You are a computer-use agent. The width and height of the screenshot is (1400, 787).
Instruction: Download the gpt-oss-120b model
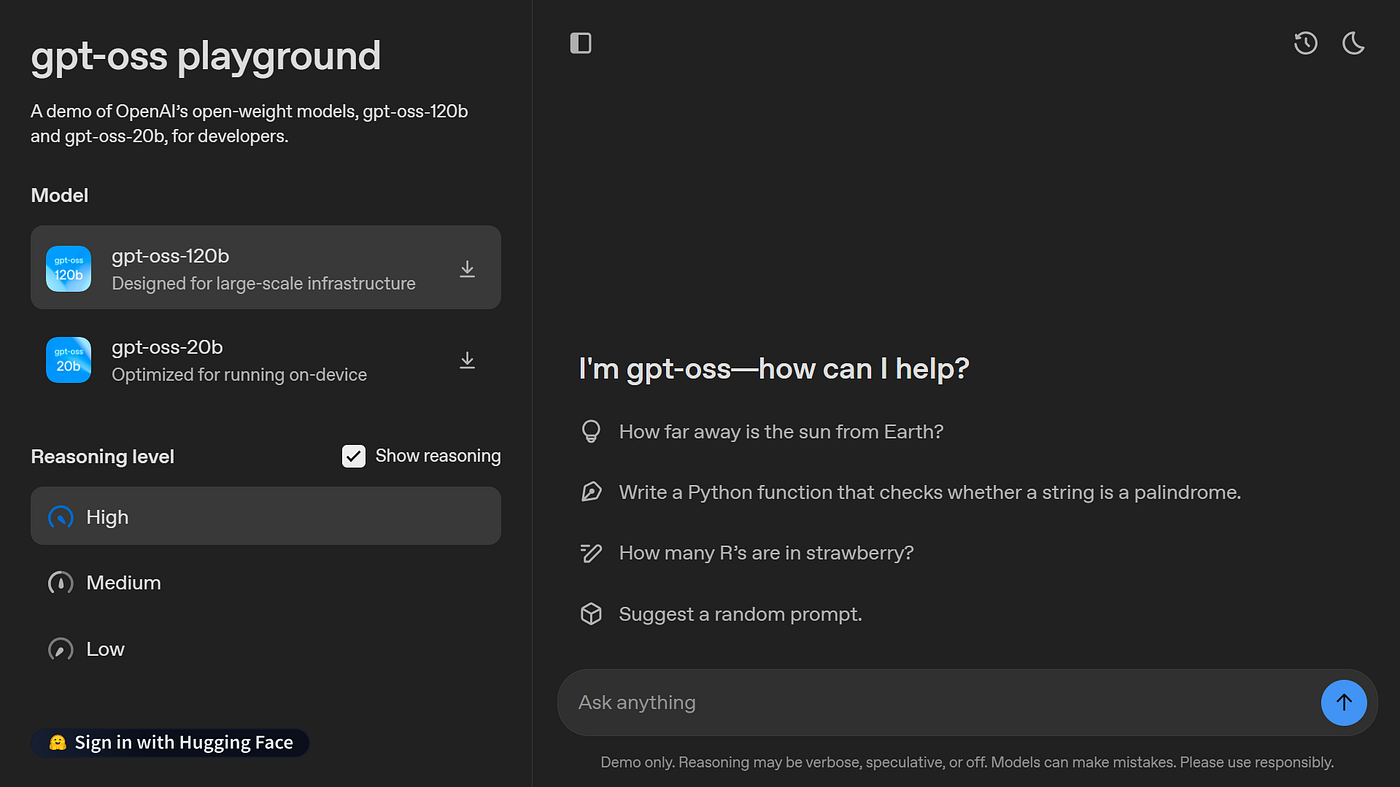pos(467,269)
